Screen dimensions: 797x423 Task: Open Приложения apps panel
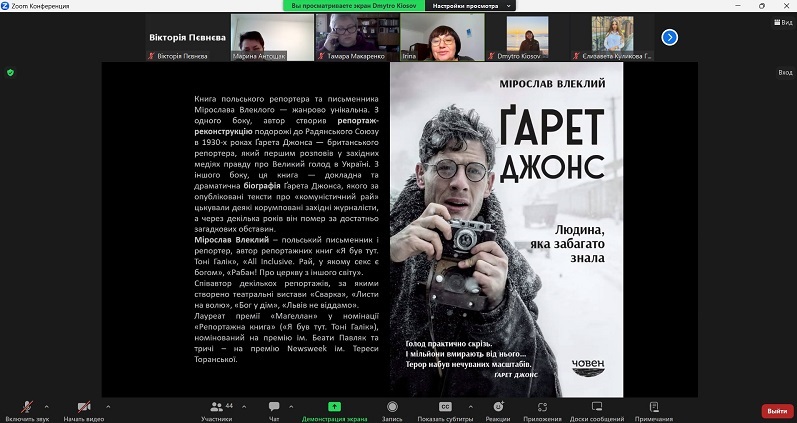pos(542,411)
